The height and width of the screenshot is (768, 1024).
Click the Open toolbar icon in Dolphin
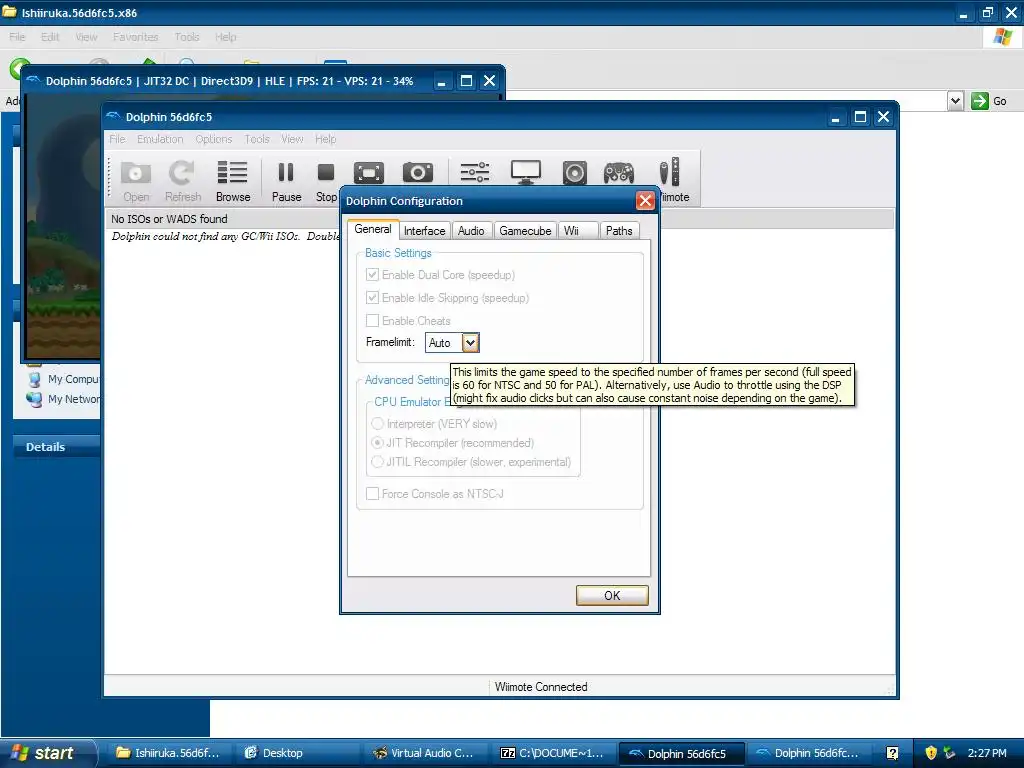(136, 181)
